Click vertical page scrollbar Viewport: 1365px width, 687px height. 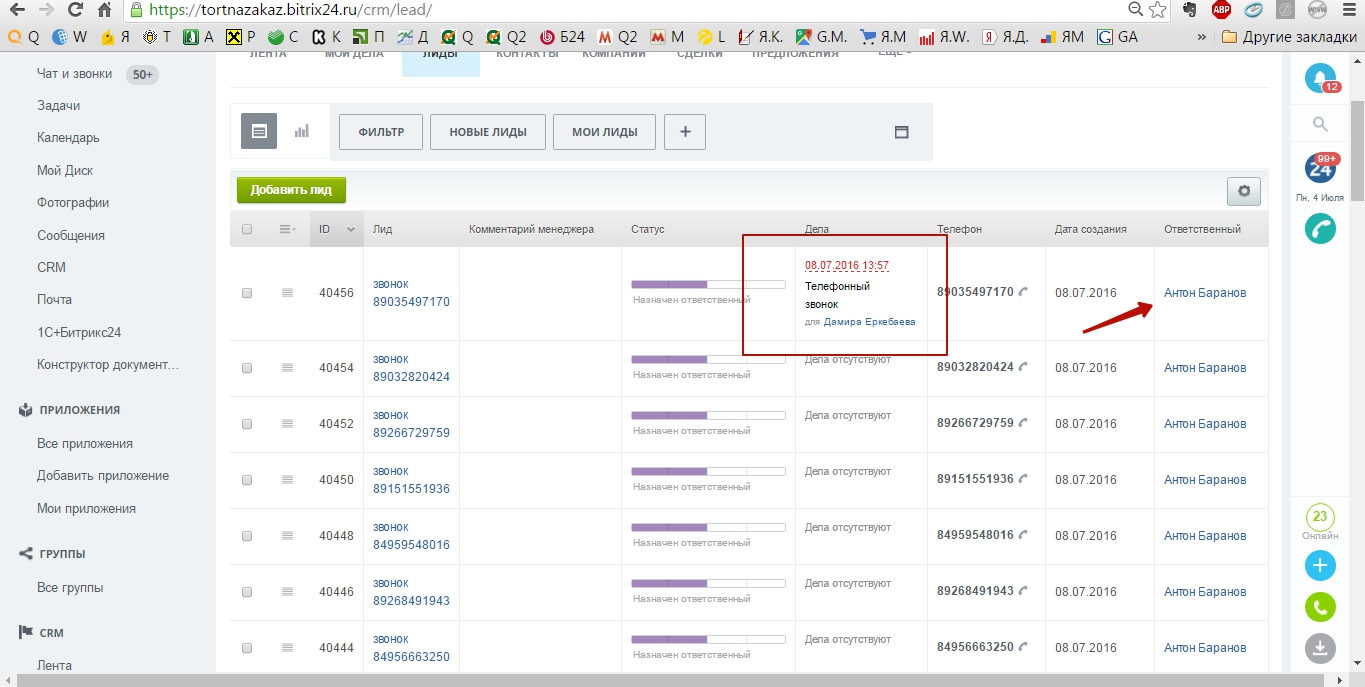pyautogui.click(x=1357, y=150)
